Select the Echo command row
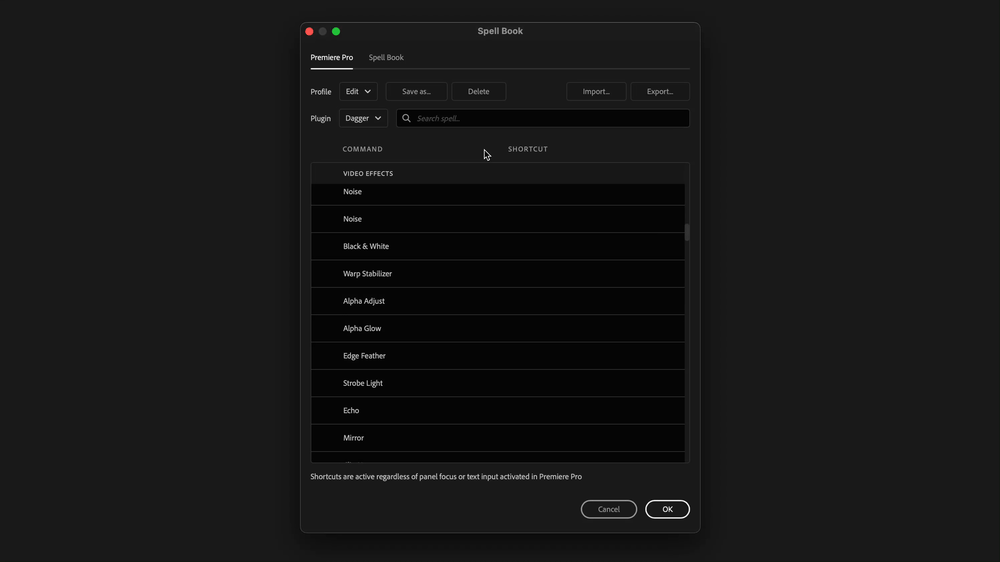1000x562 pixels. [x=497, y=411]
